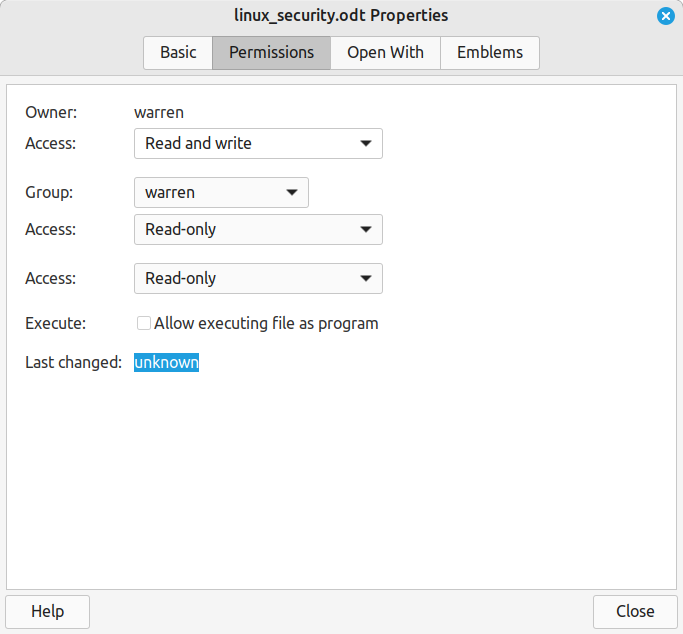Open the Open With tab

click(x=385, y=53)
